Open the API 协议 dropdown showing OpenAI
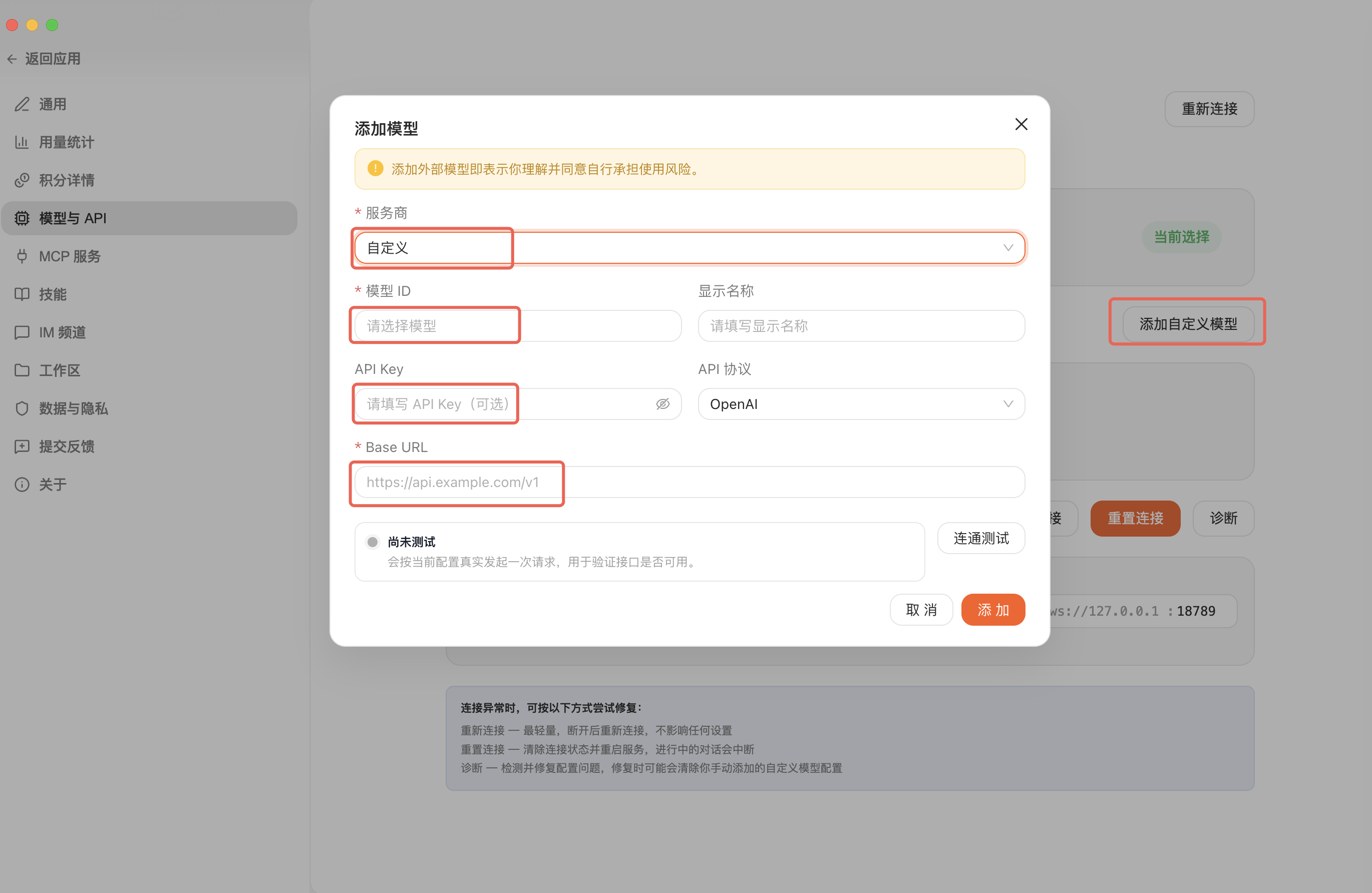Image resolution: width=1372 pixels, height=893 pixels. (861, 404)
